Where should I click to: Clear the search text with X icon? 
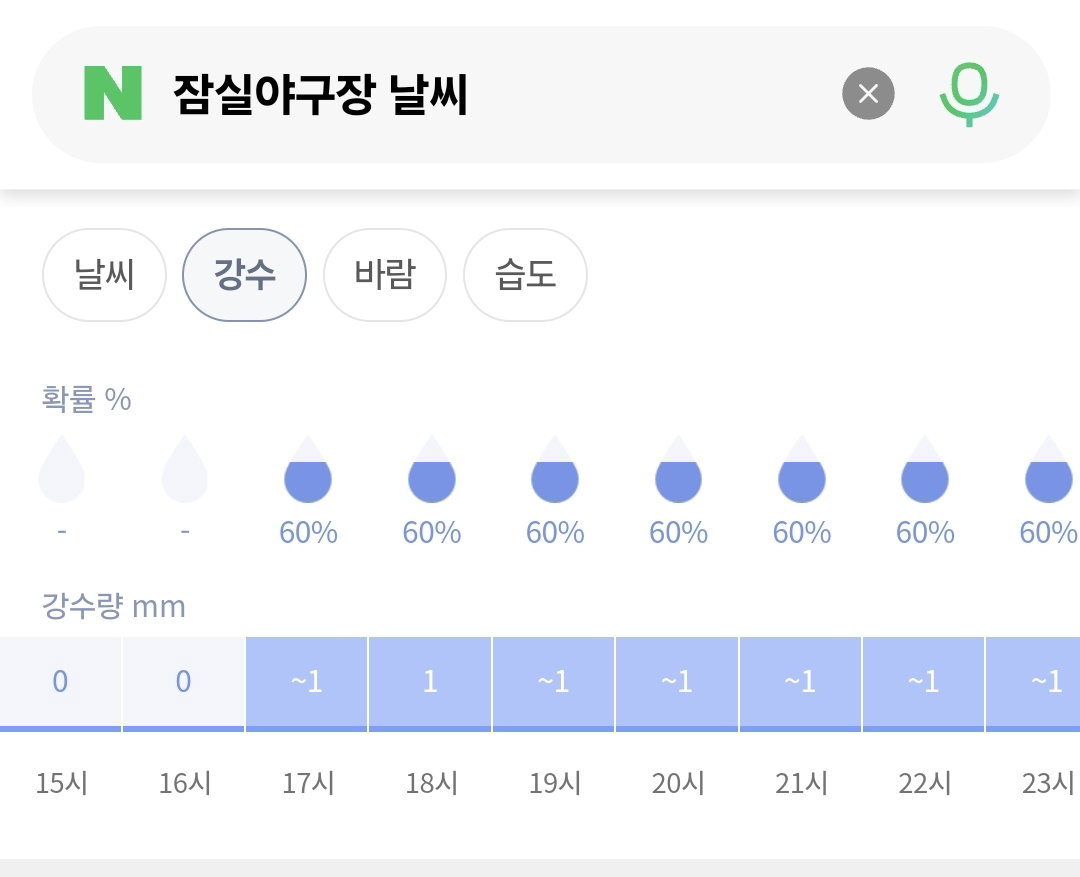coord(868,93)
